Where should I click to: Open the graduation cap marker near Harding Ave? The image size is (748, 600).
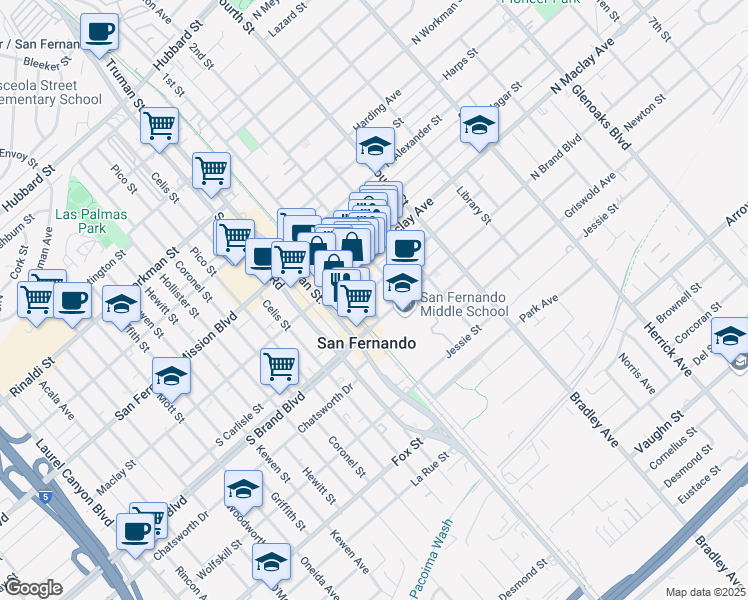coord(375,146)
